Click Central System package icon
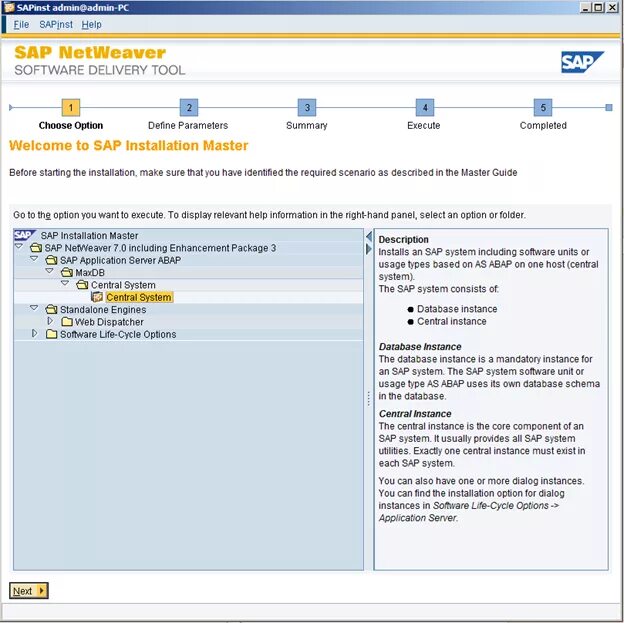 click(97, 297)
